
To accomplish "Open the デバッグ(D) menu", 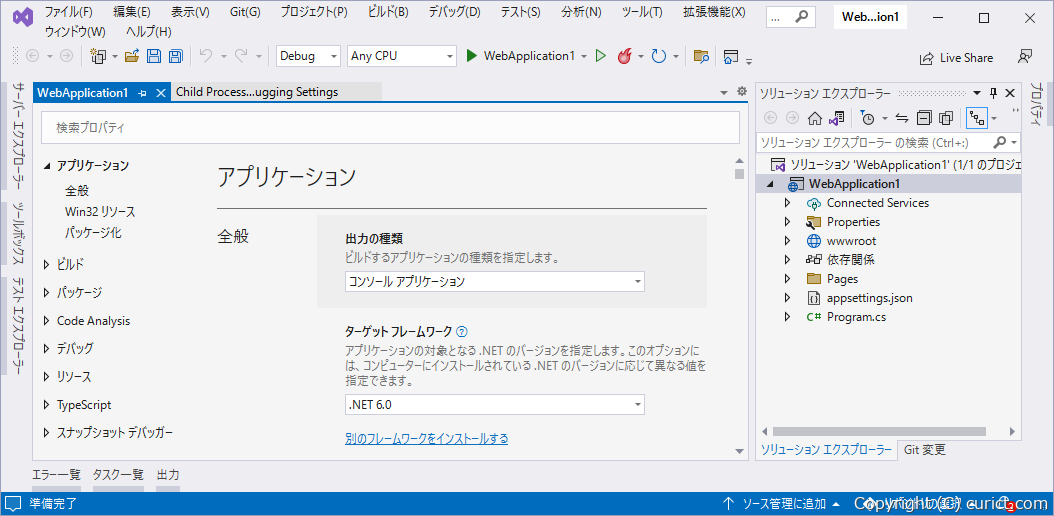I will (x=454, y=12).
